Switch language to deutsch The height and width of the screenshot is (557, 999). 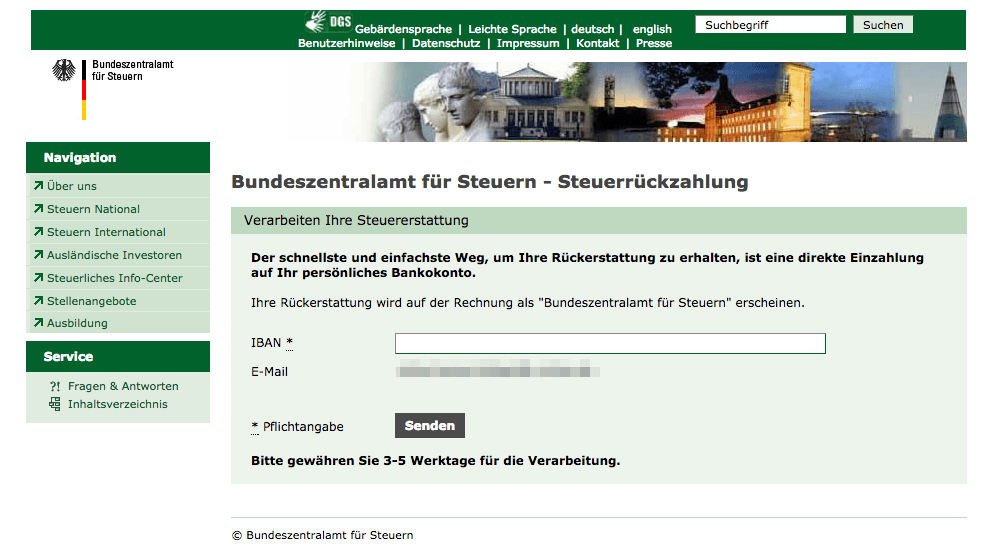coord(593,29)
